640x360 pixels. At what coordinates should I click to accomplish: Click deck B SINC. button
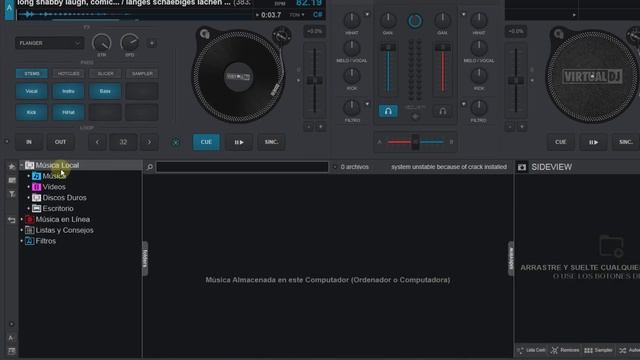coord(626,142)
